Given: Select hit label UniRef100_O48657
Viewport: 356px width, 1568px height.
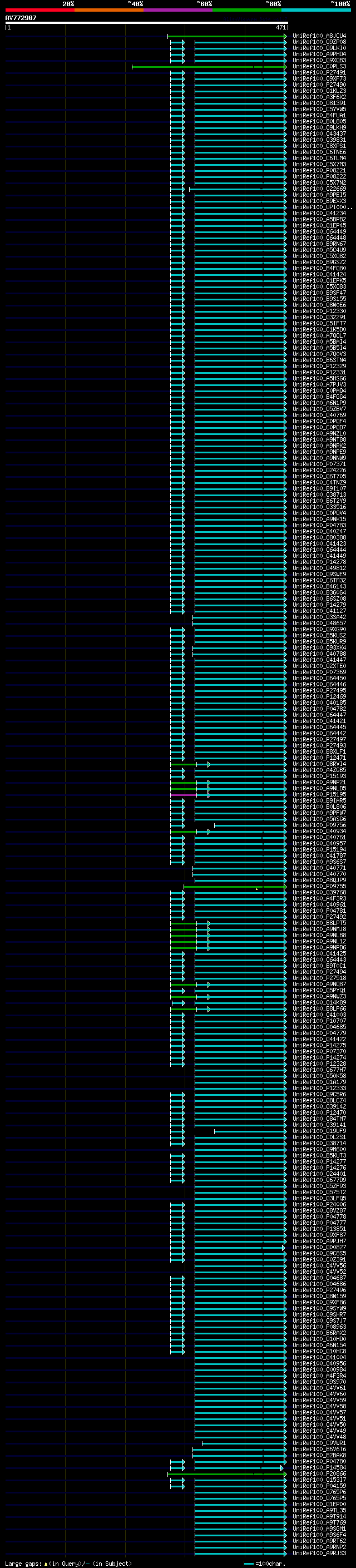Looking at the screenshot, I should point(319,624).
